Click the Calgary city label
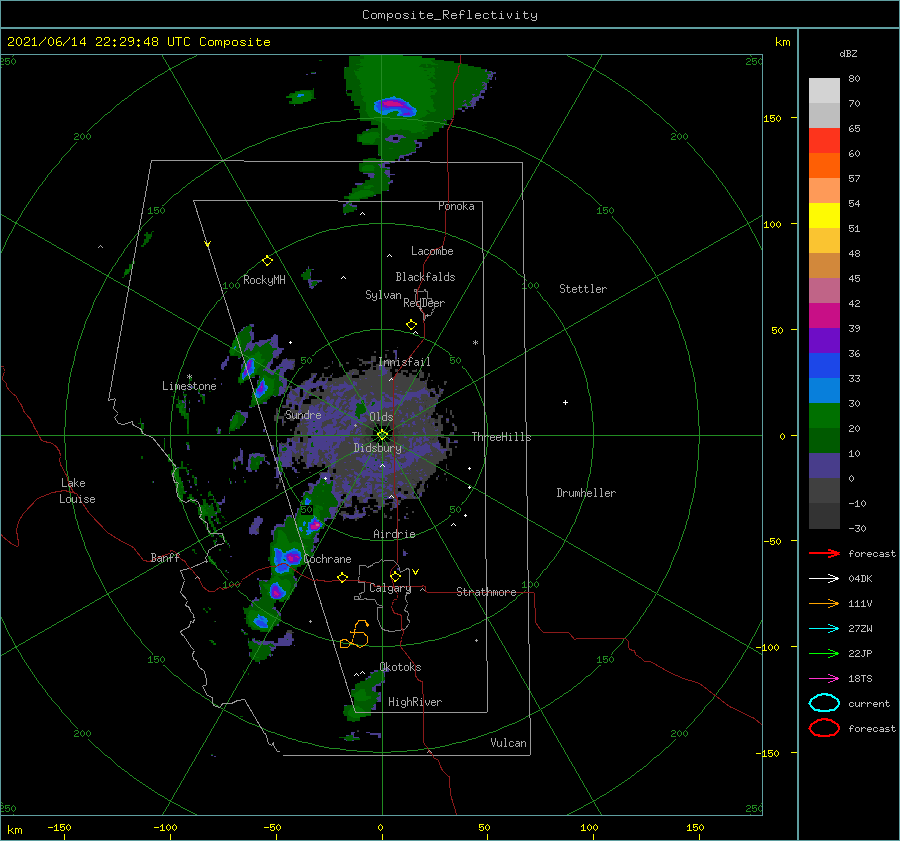This screenshot has width=900, height=841. (x=390, y=588)
